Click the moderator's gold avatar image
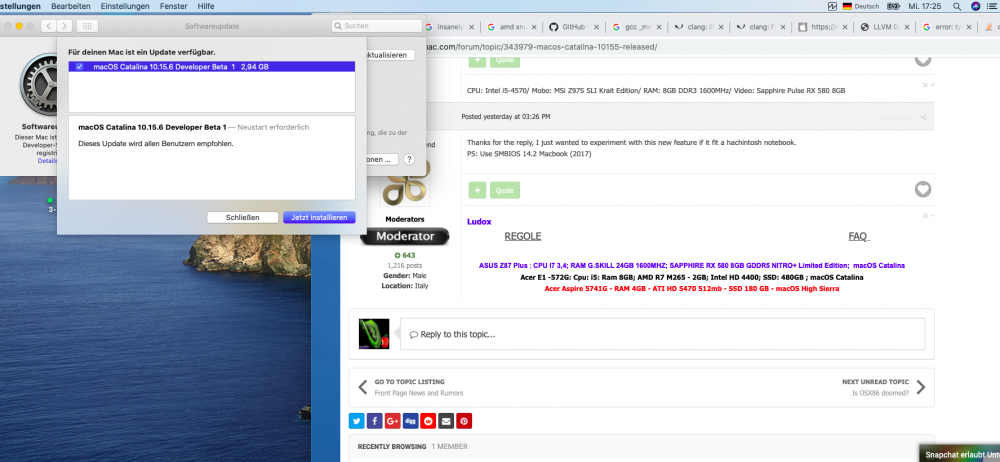 click(x=405, y=182)
